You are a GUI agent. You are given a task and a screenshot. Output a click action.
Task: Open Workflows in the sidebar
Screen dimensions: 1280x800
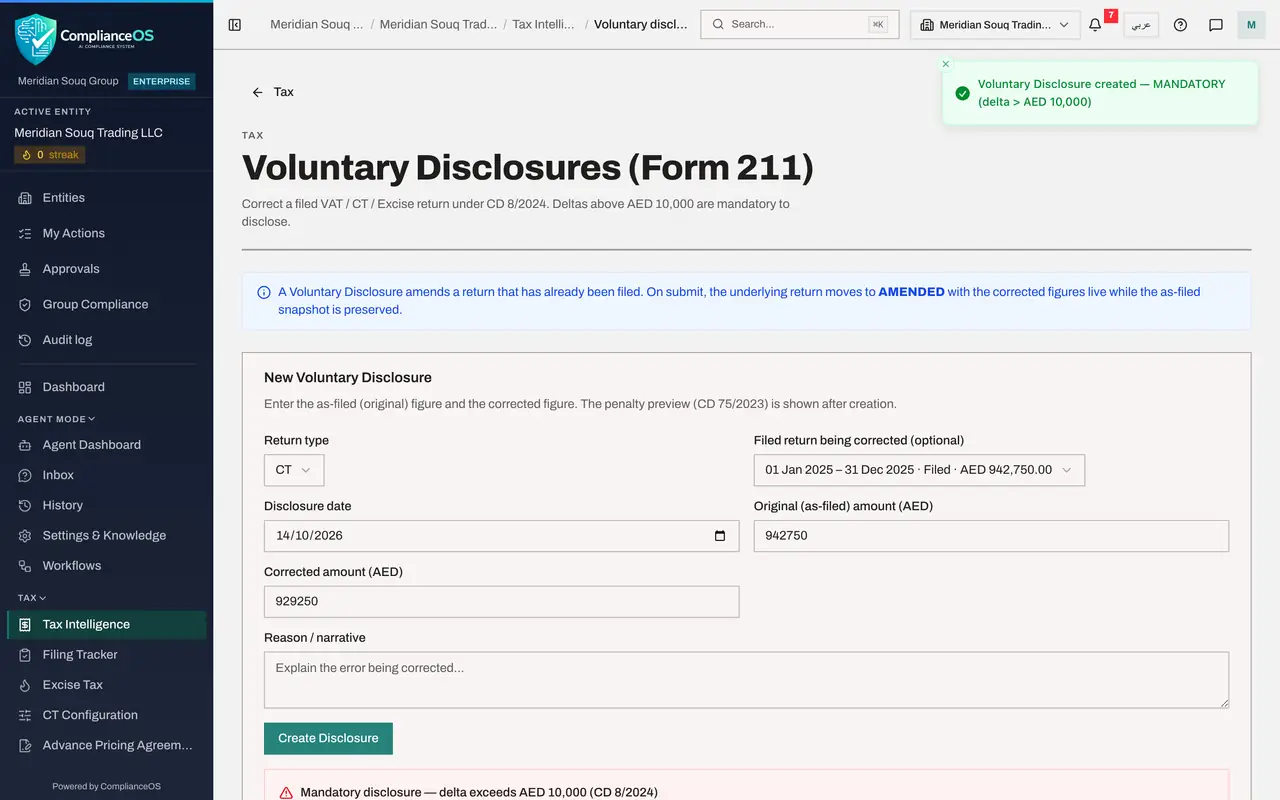point(106,566)
